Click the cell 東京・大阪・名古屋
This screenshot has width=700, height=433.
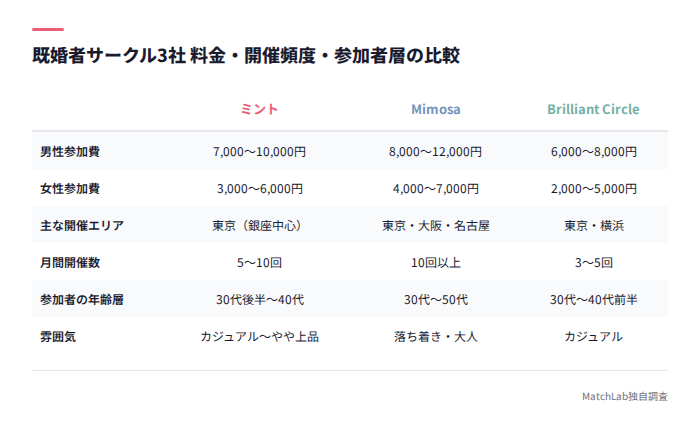click(436, 225)
